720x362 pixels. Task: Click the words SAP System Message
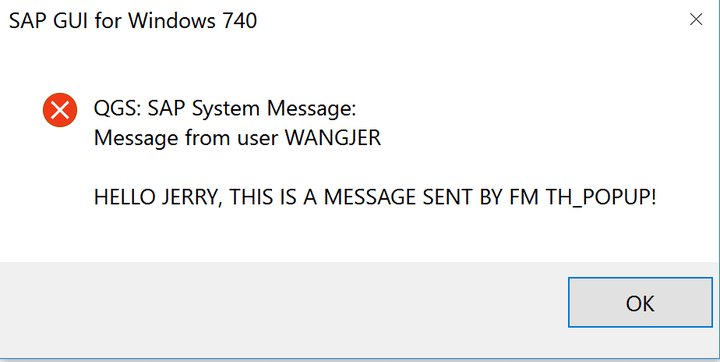[252, 109]
